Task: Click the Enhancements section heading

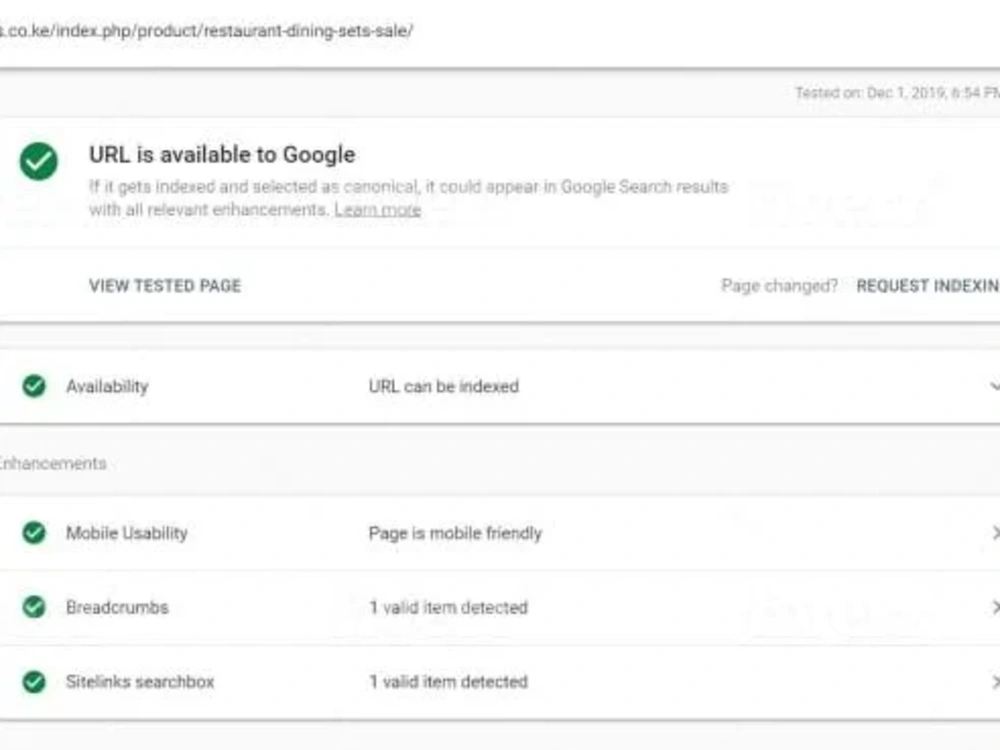Action: point(53,463)
